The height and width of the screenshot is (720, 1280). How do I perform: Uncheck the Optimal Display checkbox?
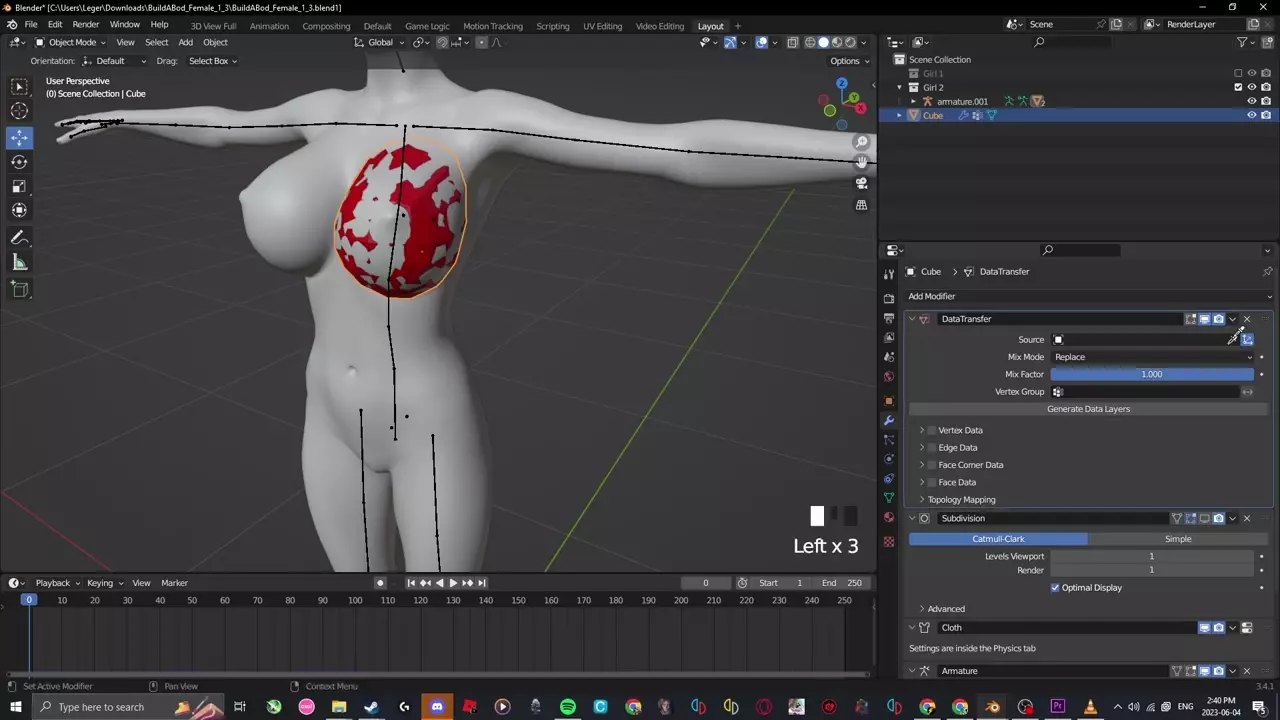pos(1055,588)
